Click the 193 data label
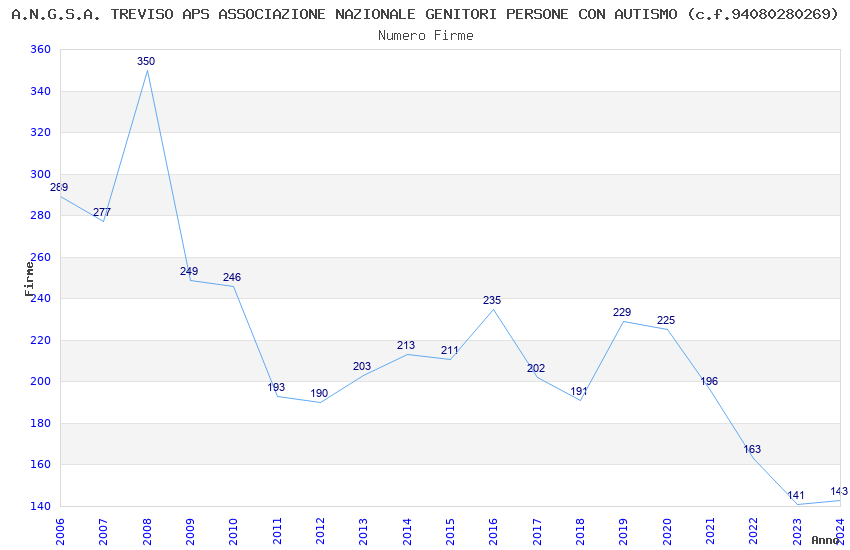Screen dimensions: 850x550 pyautogui.click(x=276, y=387)
